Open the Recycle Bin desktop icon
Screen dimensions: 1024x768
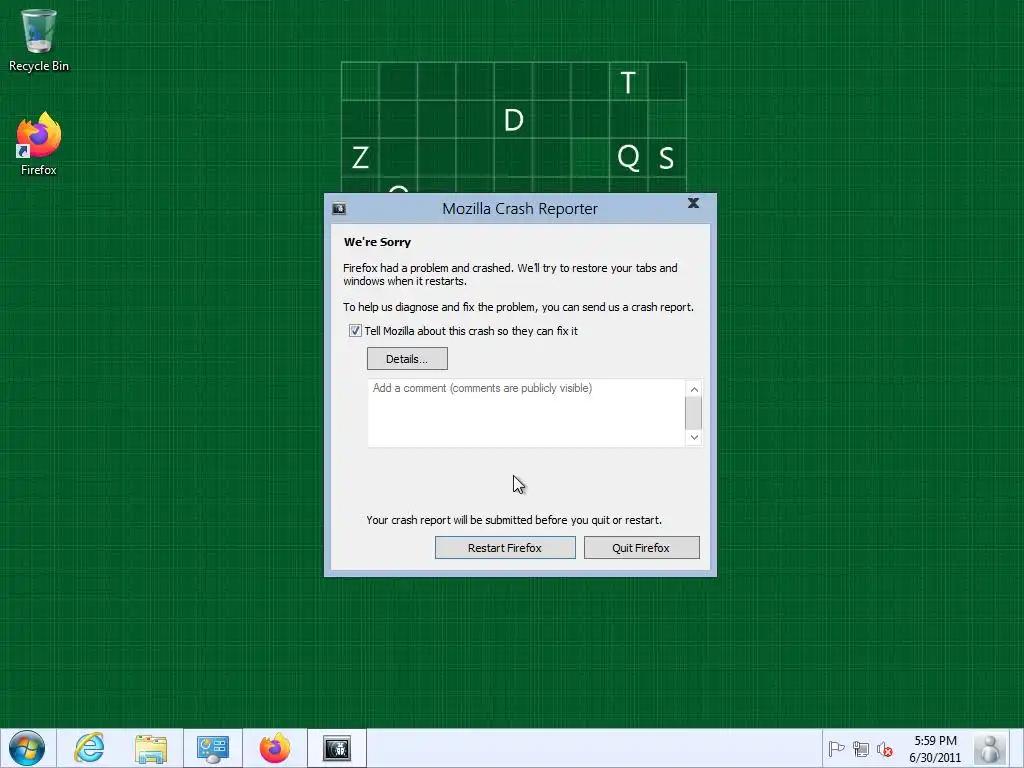tap(39, 40)
